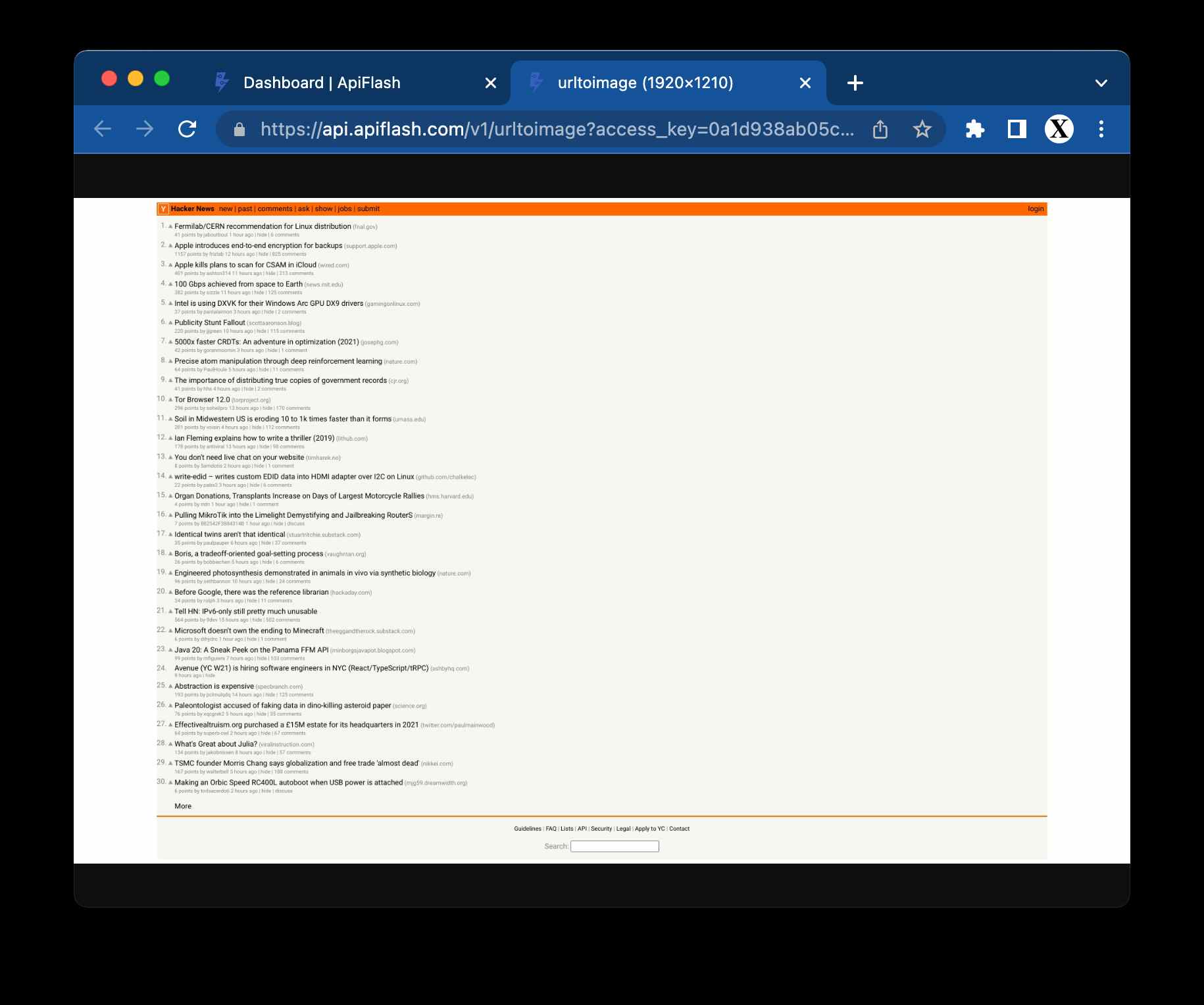Open the Legal footer link
The image size is (1204, 1005).
point(624,829)
